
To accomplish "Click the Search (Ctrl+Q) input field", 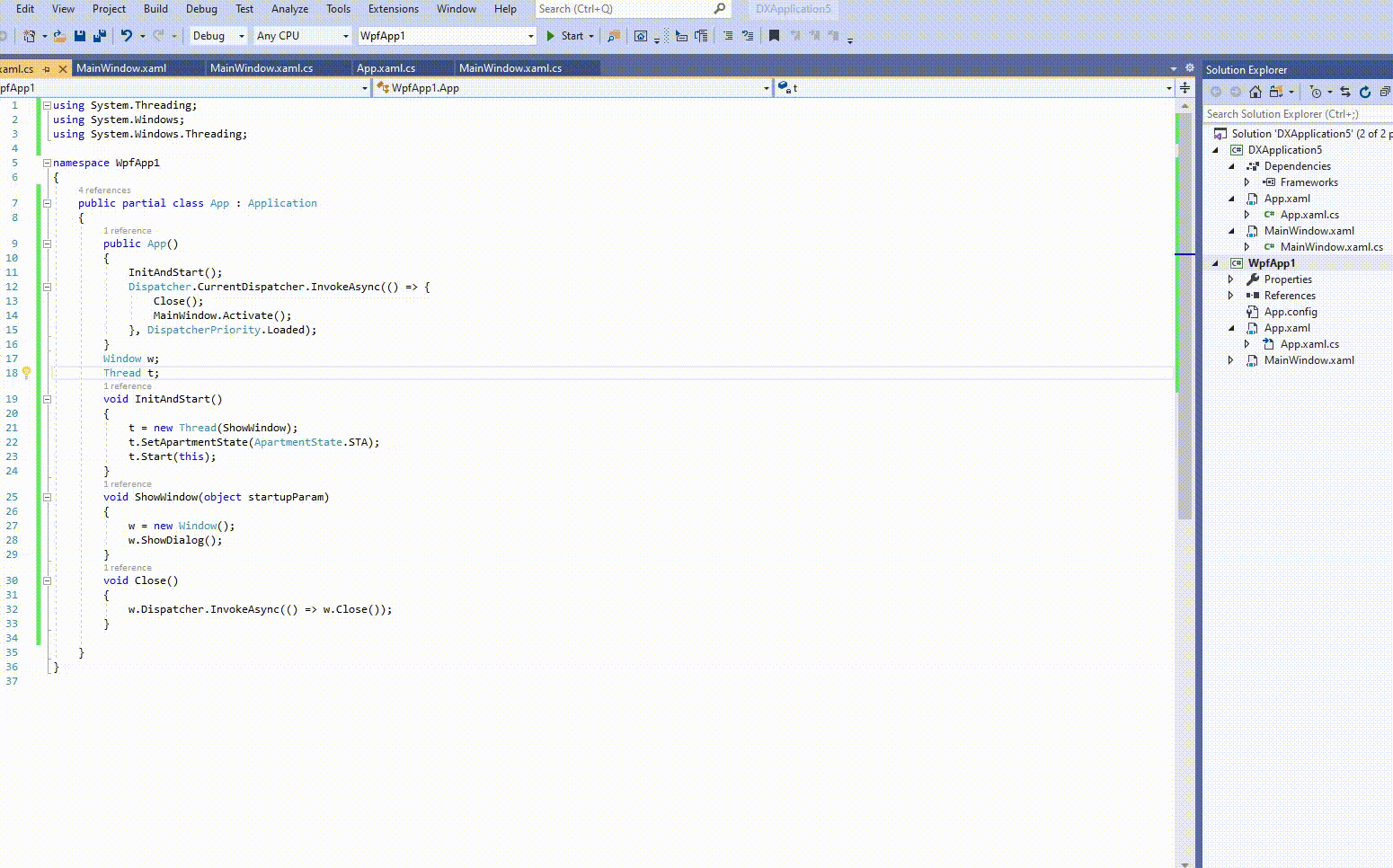I will (x=633, y=9).
